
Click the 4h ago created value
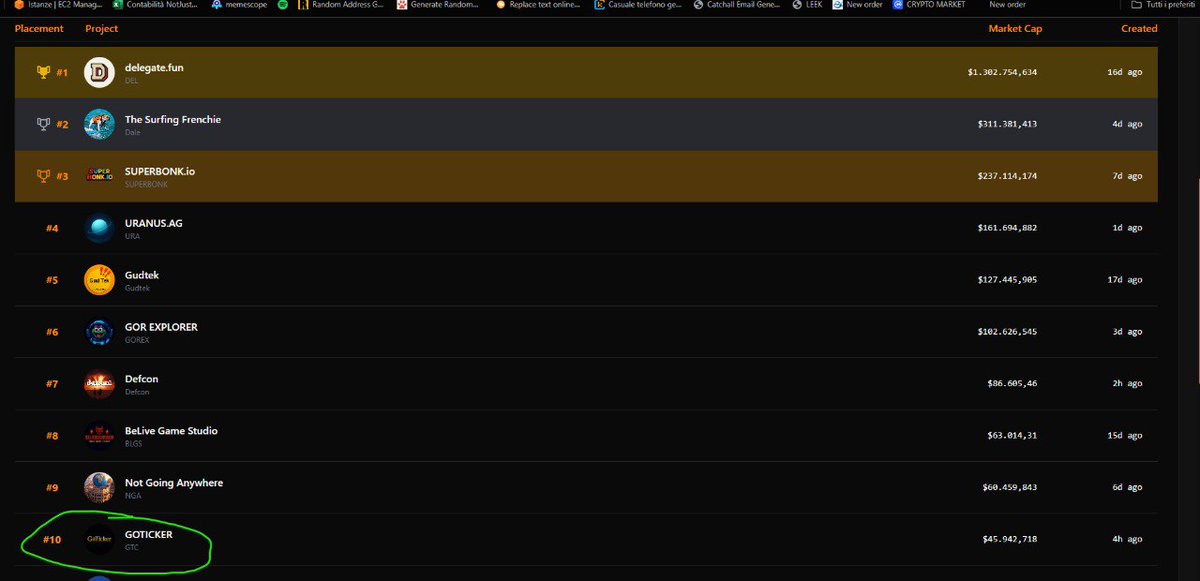(x=1127, y=540)
